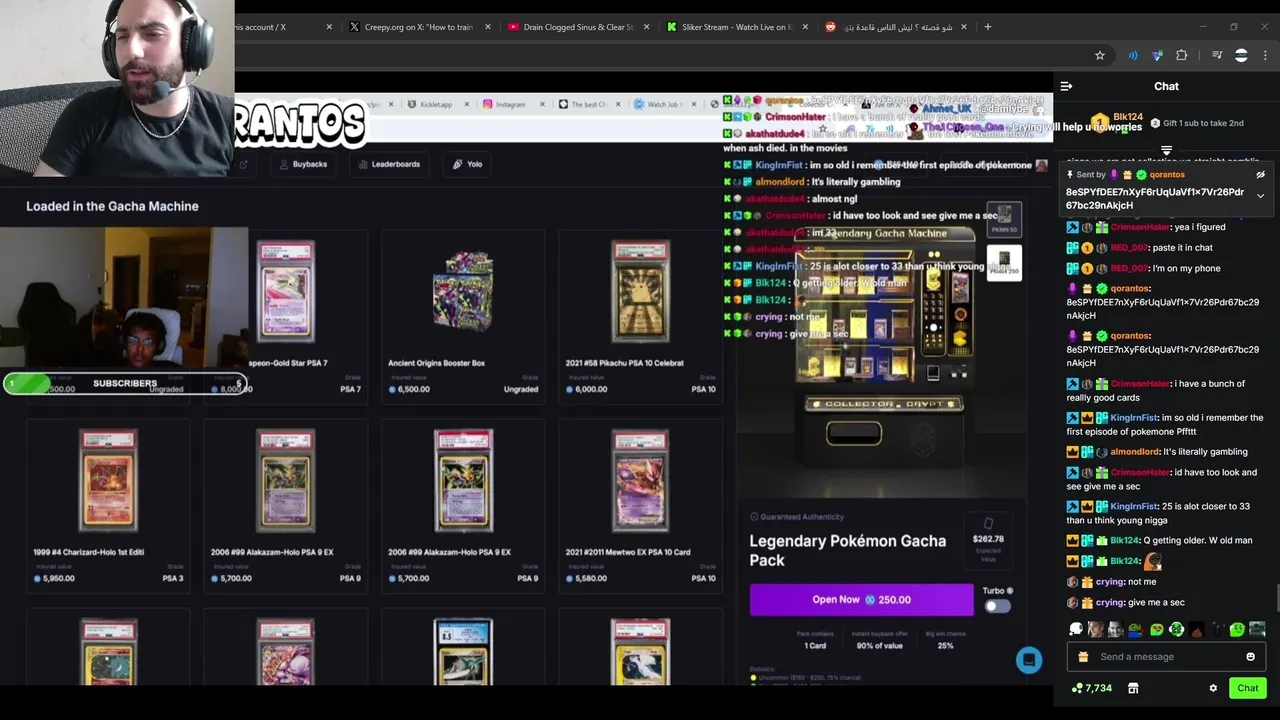The height and width of the screenshot is (720, 1280).
Task: Open the blue support chat bubble
Action: pyautogui.click(x=1029, y=660)
